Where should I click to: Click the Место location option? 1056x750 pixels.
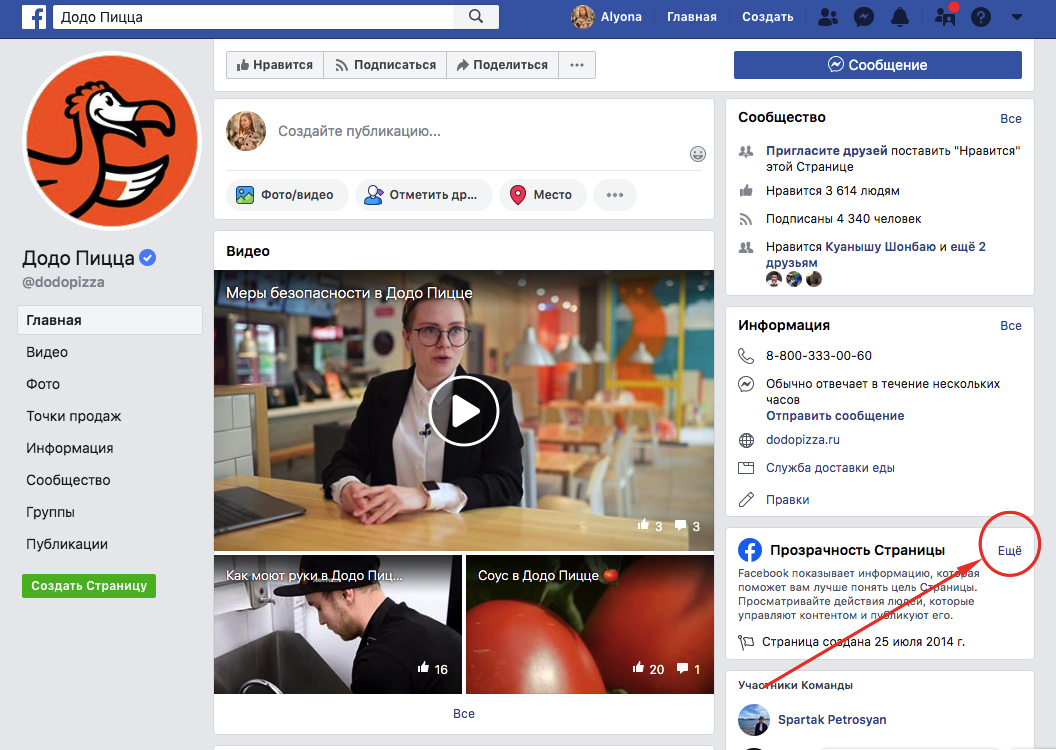(x=543, y=195)
